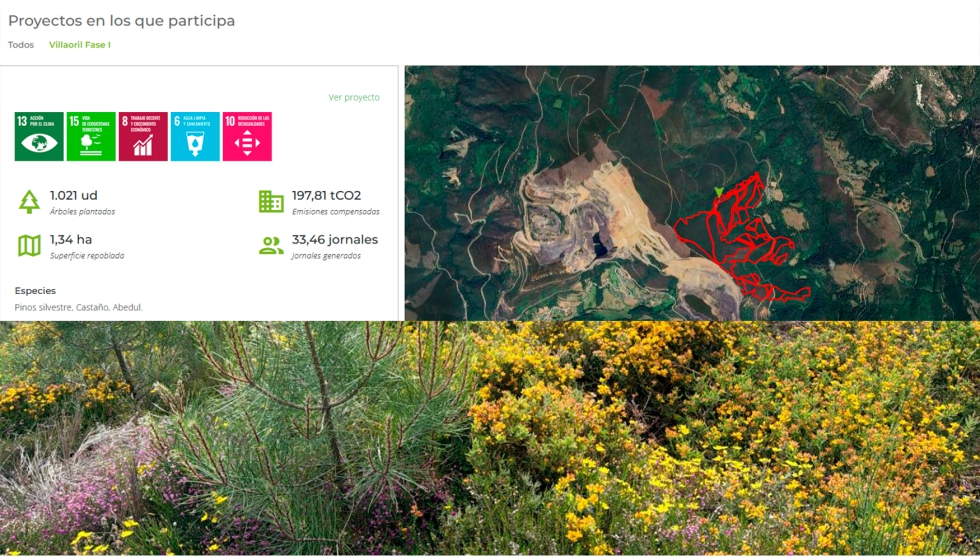This screenshot has width=980, height=560.
Task: Click the 33,46 jornales value
Action: pyautogui.click(x=335, y=240)
